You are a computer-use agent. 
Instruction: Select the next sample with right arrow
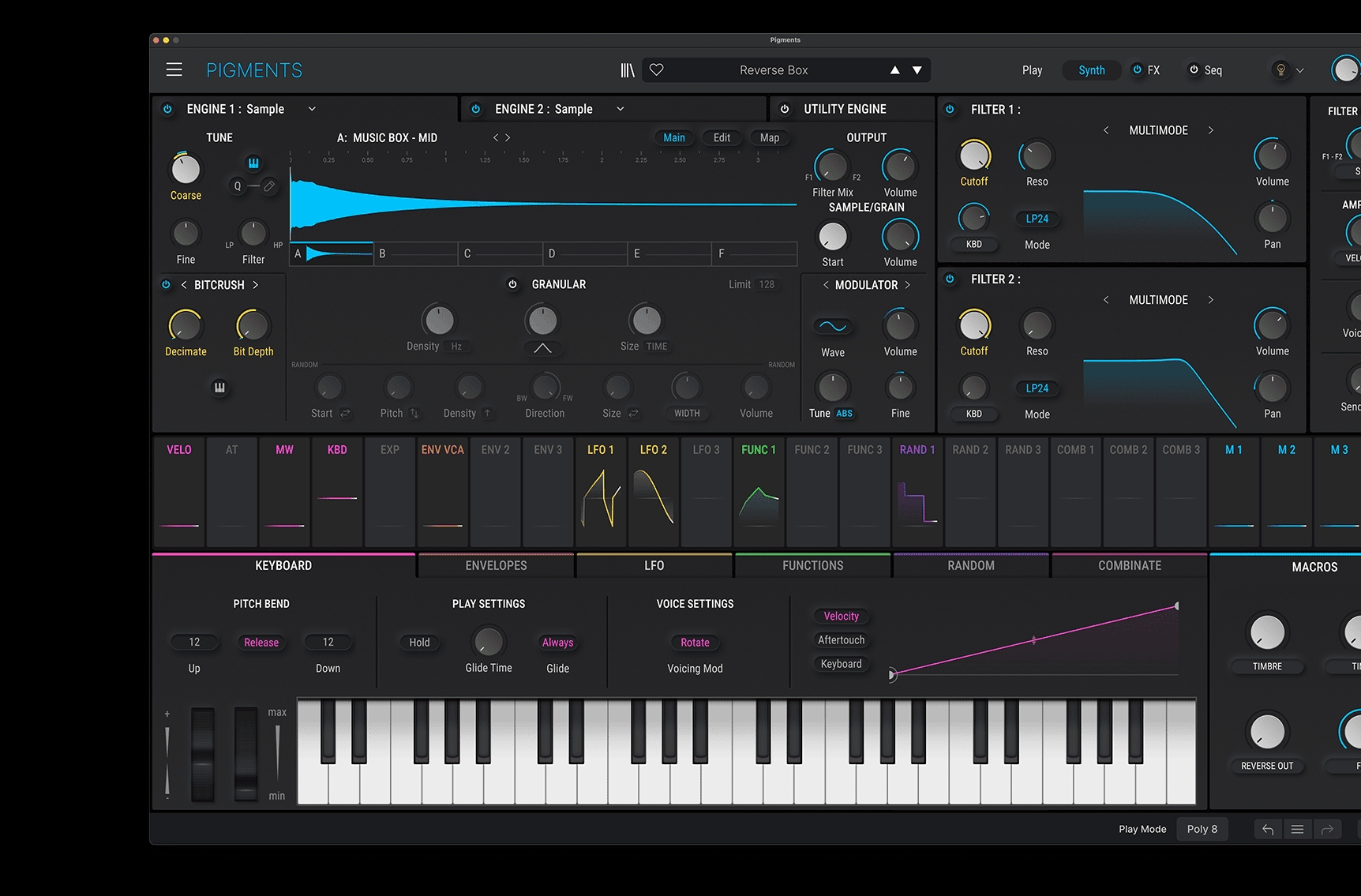tap(508, 137)
